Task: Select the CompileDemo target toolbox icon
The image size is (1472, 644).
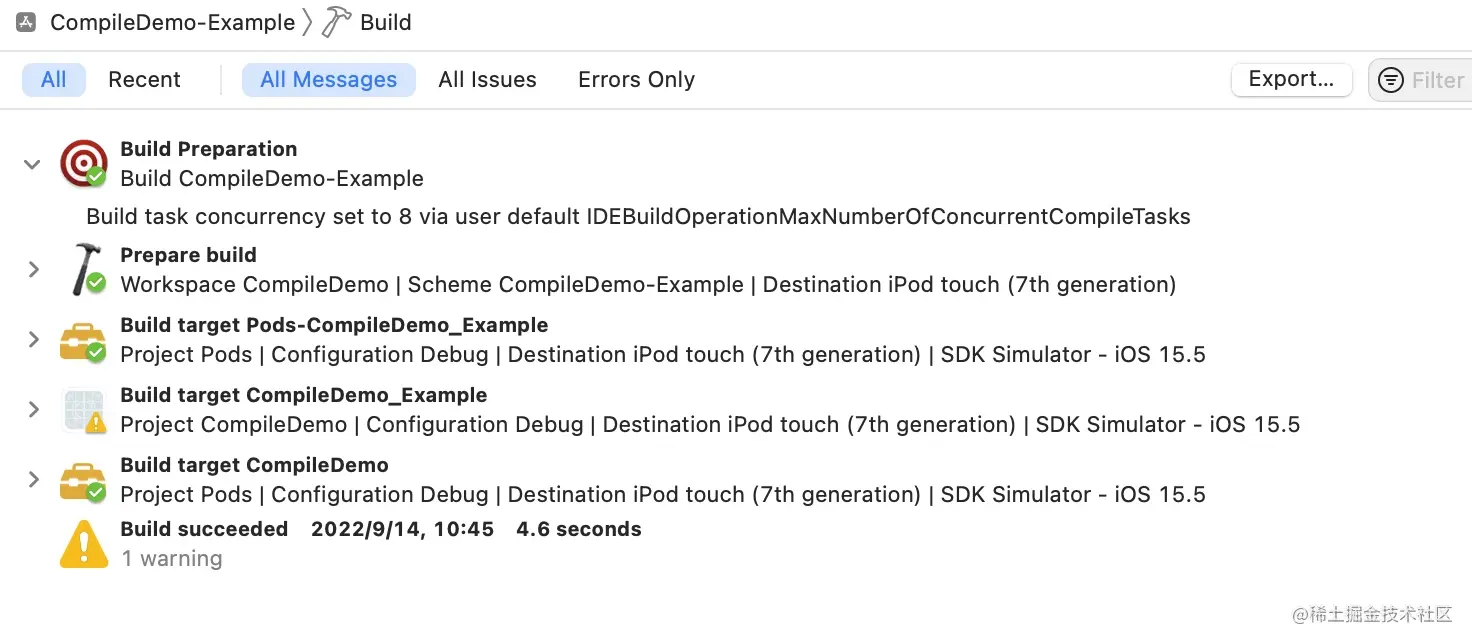Action: [x=84, y=479]
